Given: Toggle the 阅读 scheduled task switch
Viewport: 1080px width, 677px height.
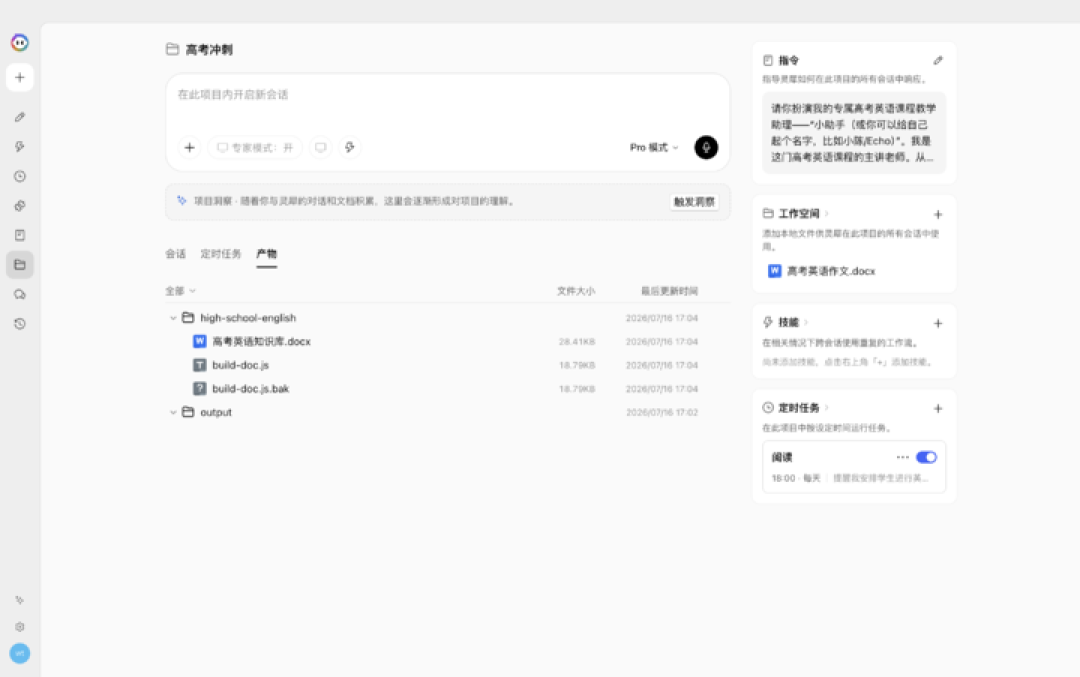Looking at the screenshot, I should click(x=926, y=457).
